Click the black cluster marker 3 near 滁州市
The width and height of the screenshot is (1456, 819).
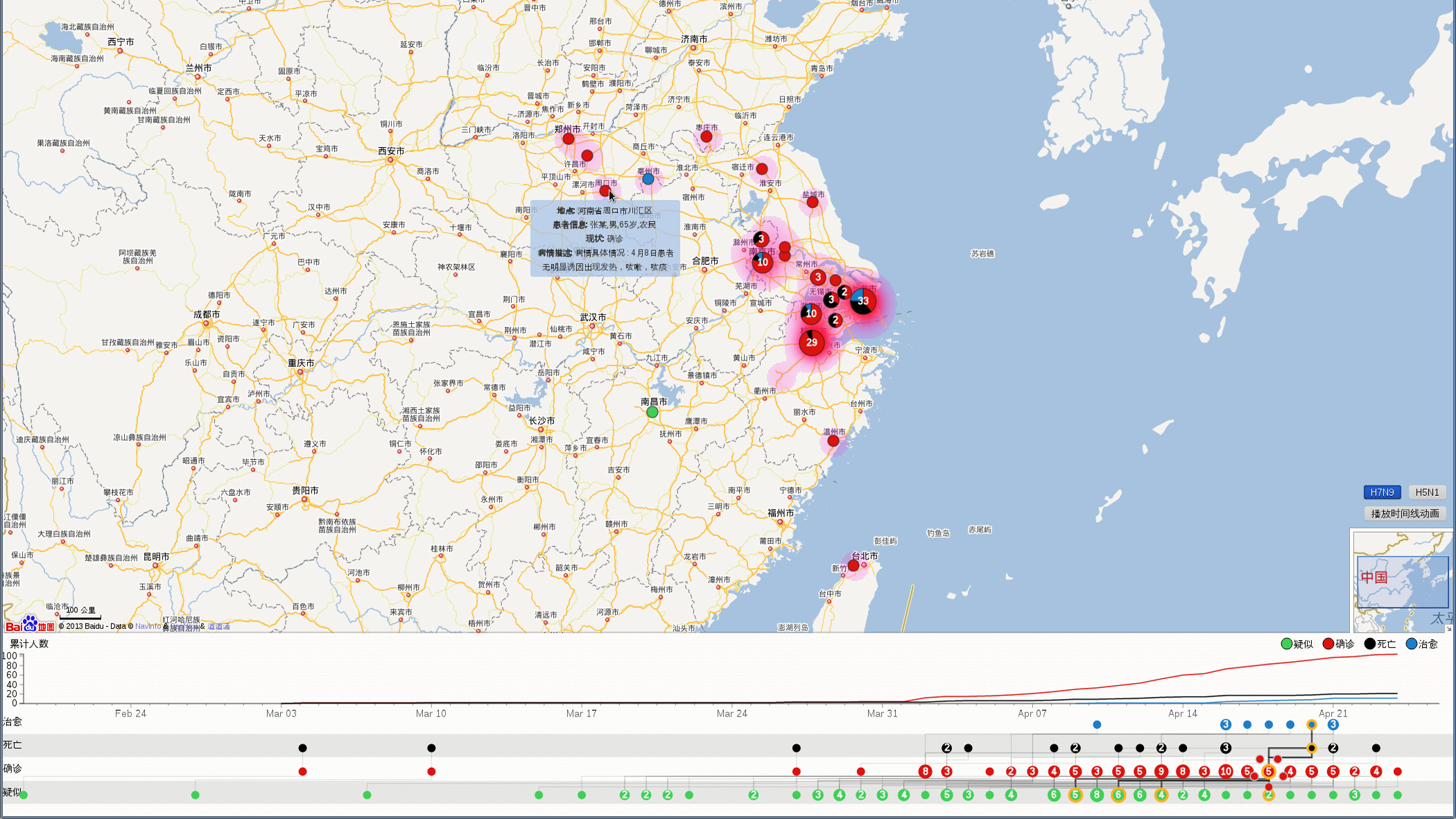click(x=761, y=239)
